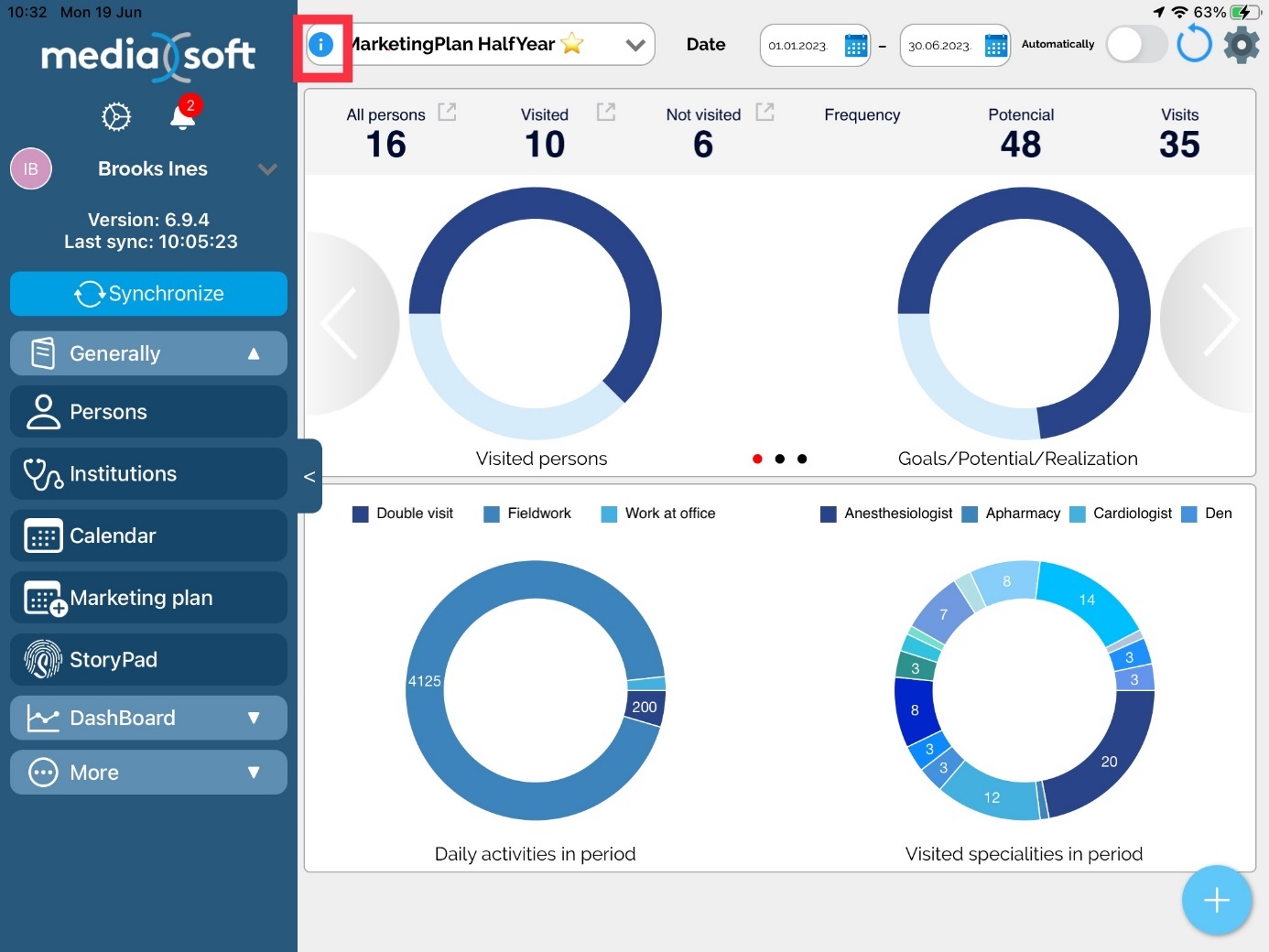The image size is (1269, 952).
Task: Open the end date calendar picker
Action: (x=995, y=45)
